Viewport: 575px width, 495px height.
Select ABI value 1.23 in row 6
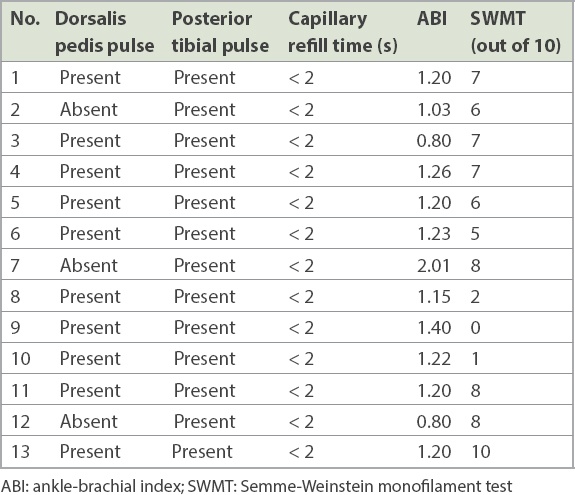(434, 234)
